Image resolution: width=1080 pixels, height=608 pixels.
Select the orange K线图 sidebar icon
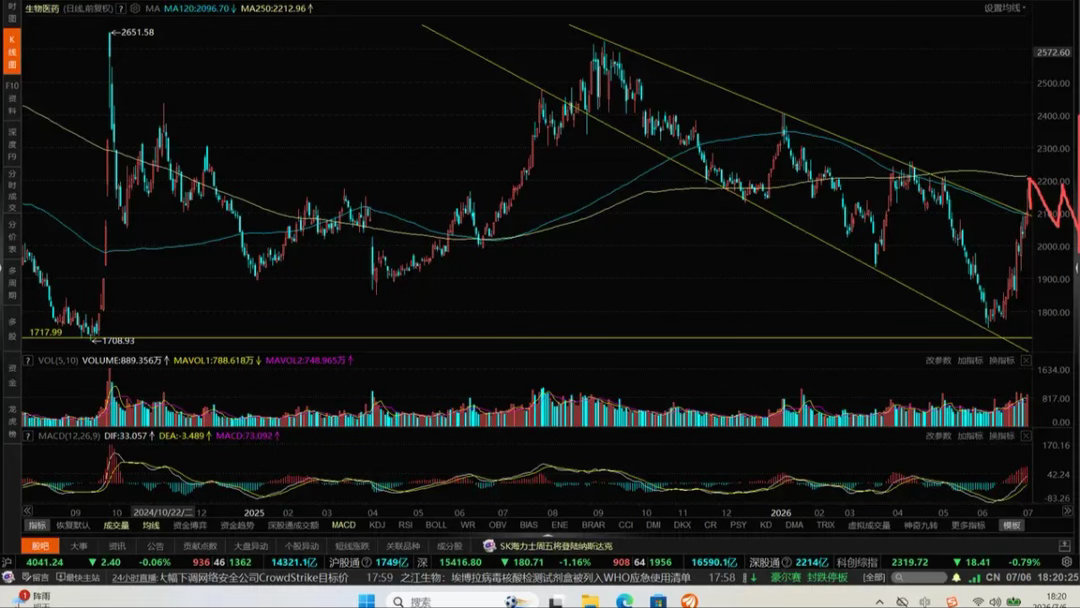click(x=12, y=51)
